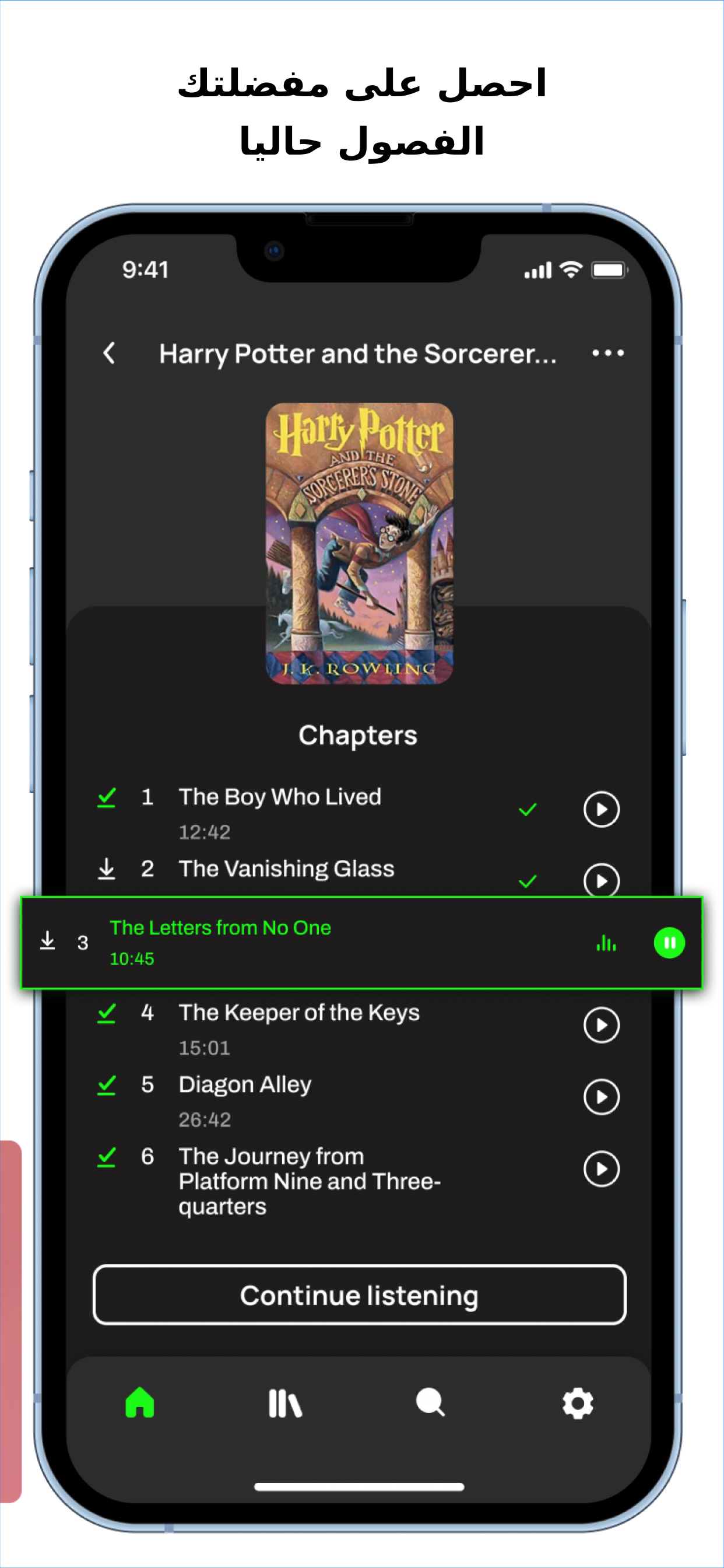Open the Home tab
The height and width of the screenshot is (1568, 724).
pos(140,1402)
